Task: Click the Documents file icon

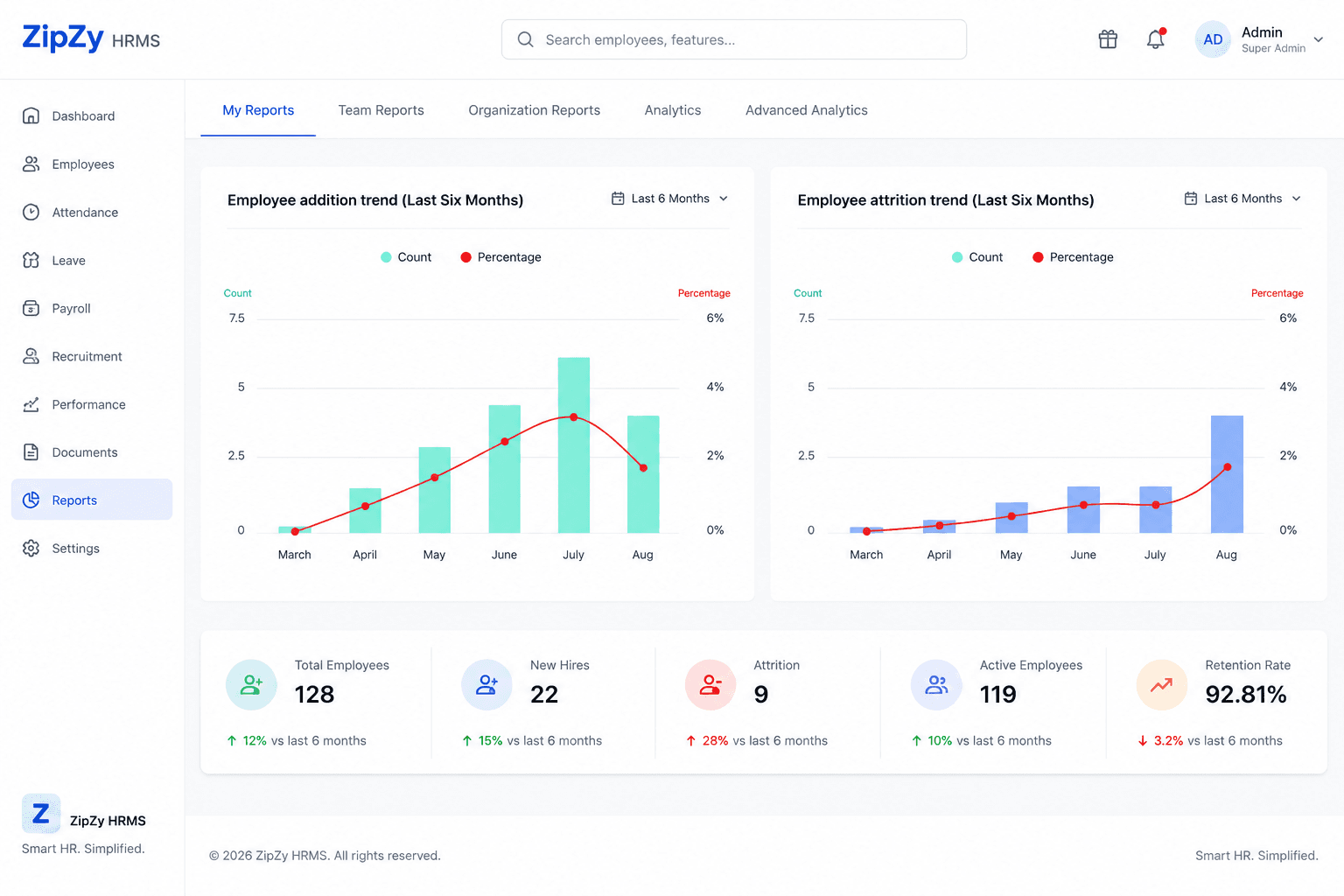Action: (31, 452)
